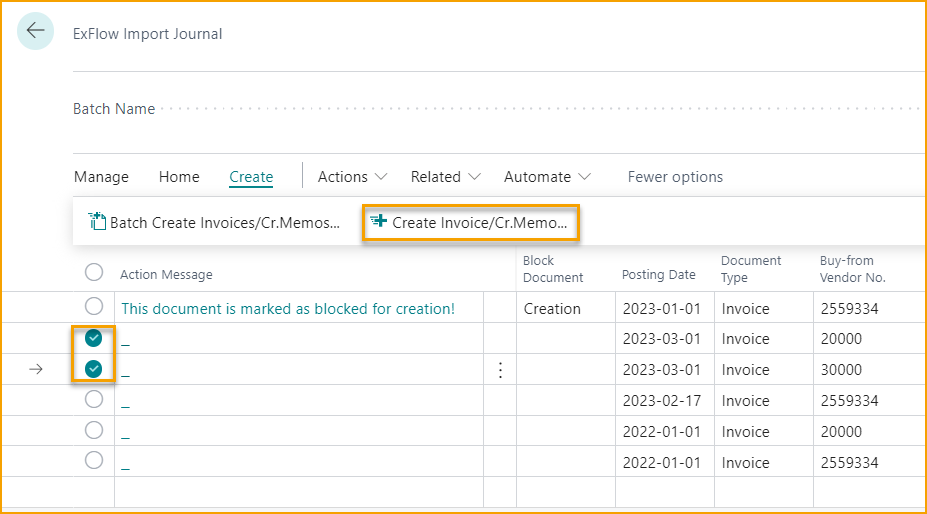Click Fewer options
The height and width of the screenshot is (514, 927).
(x=675, y=177)
